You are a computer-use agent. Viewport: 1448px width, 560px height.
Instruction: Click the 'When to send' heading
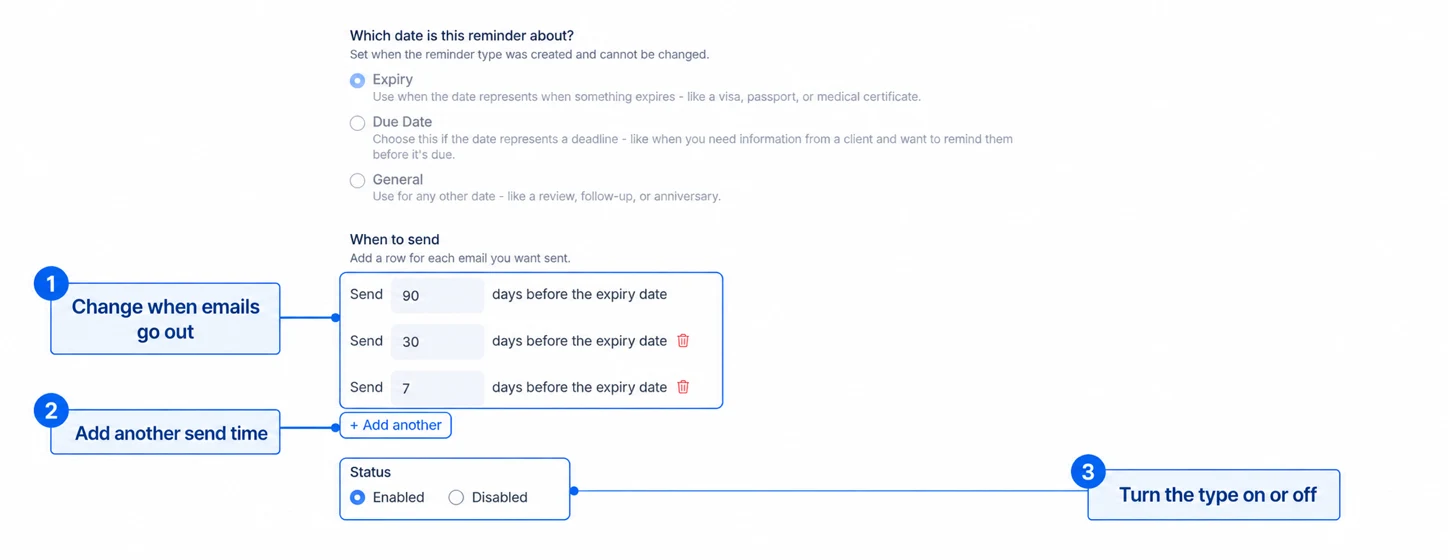(x=395, y=239)
